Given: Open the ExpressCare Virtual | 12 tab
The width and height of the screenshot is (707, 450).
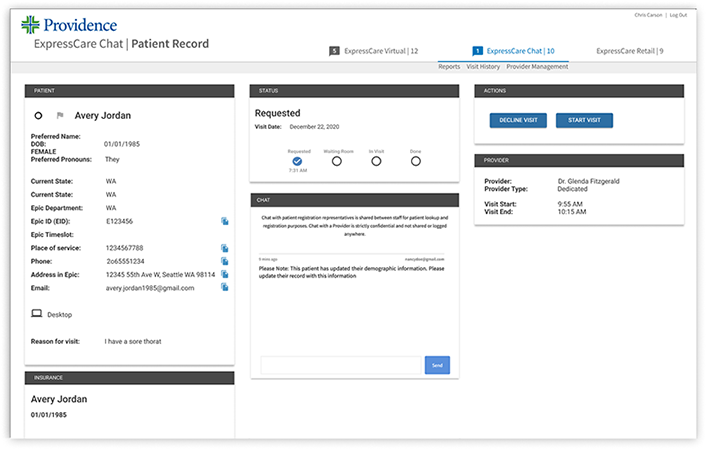Looking at the screenshot, I should click(x=381, y=51).
